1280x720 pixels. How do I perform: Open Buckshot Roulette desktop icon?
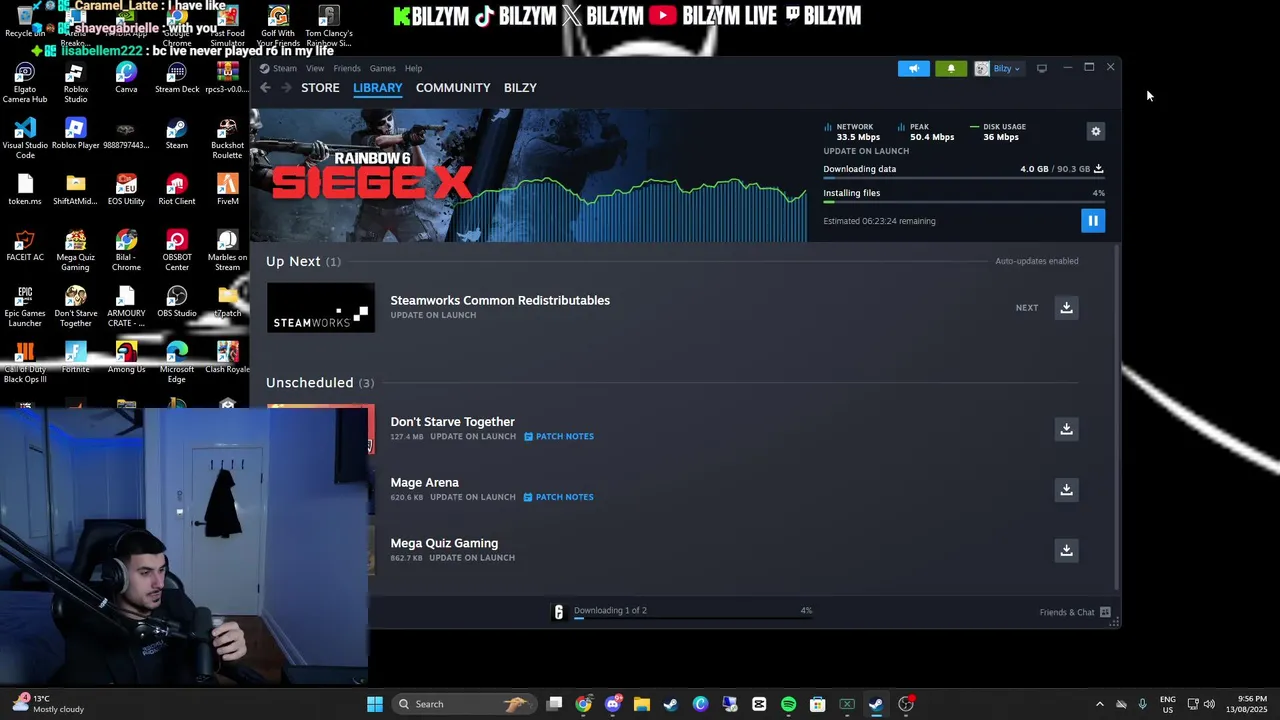pos(227,139)
